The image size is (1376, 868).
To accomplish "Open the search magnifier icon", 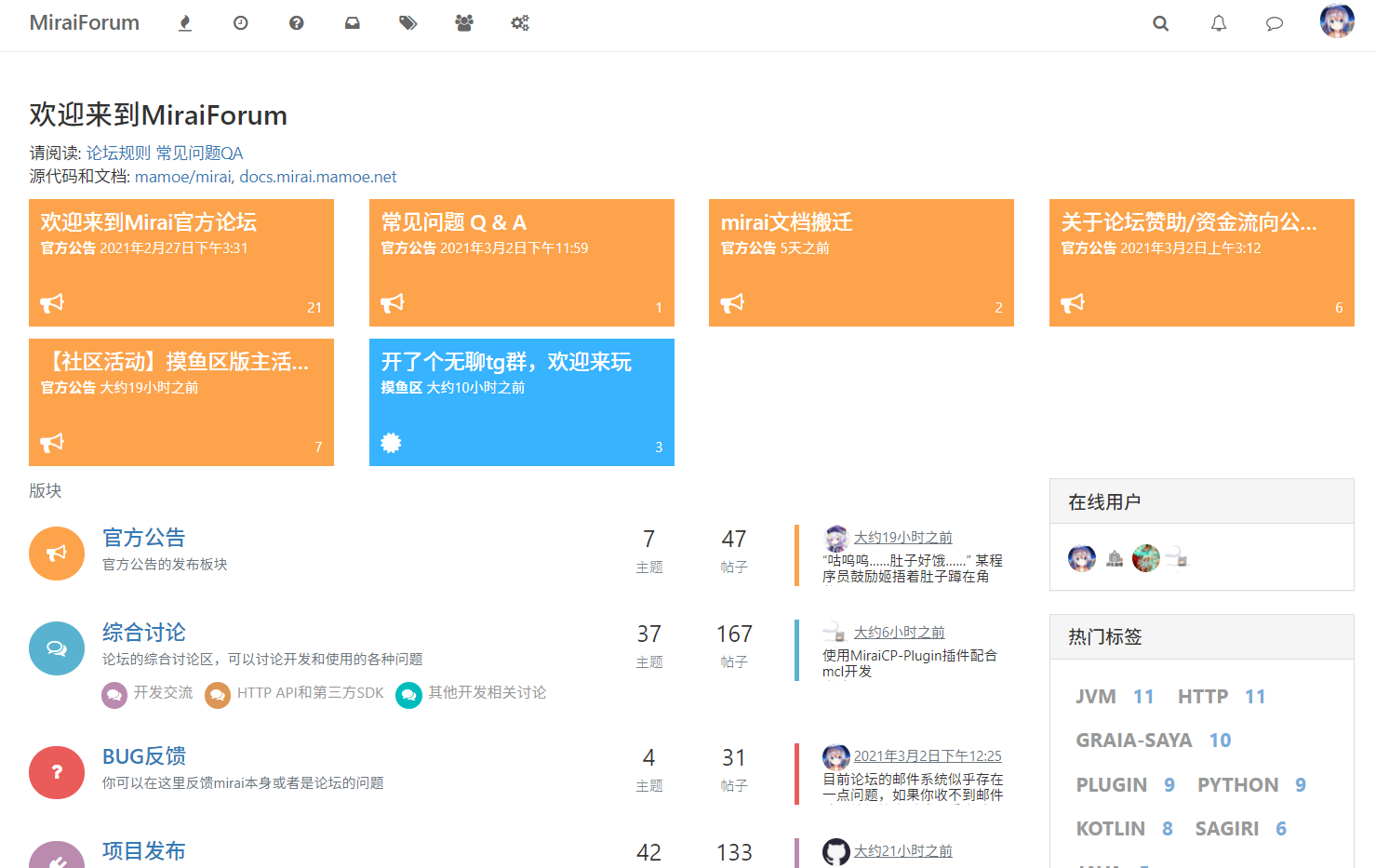I will click(1160, 23).
